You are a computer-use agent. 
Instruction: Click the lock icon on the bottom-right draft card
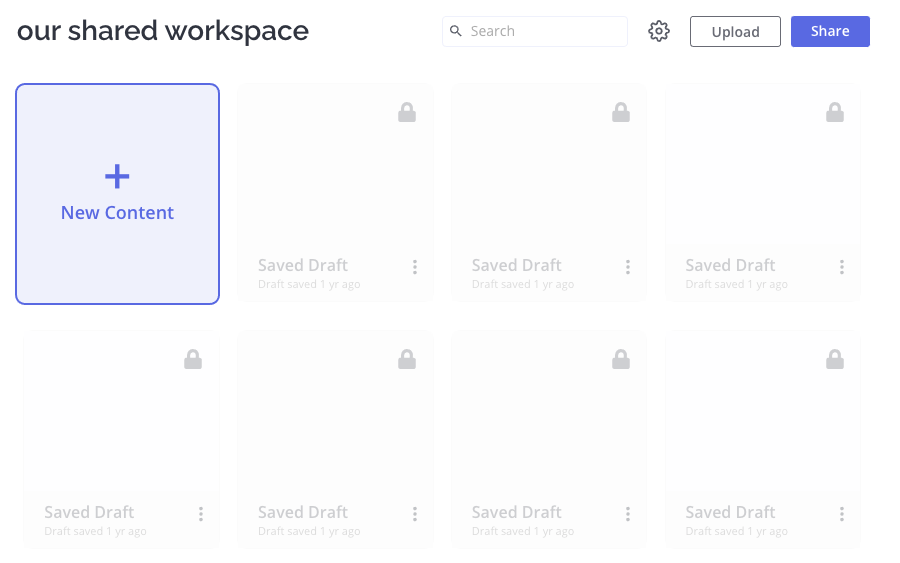pyautogui.click(x=835, y=359)
